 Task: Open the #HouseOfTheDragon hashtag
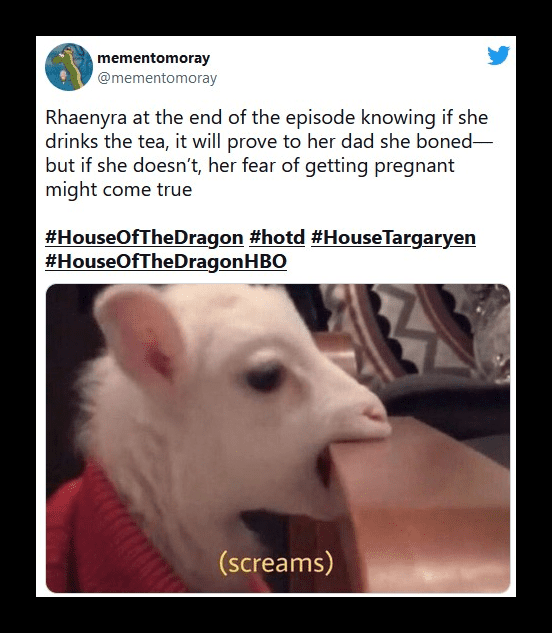coord(144,237)
